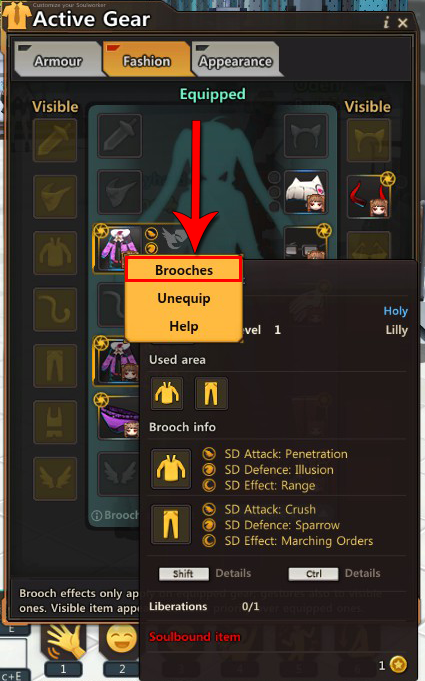
Task: Click the waving hand gesture slot 1
Action: click(65, 642)
